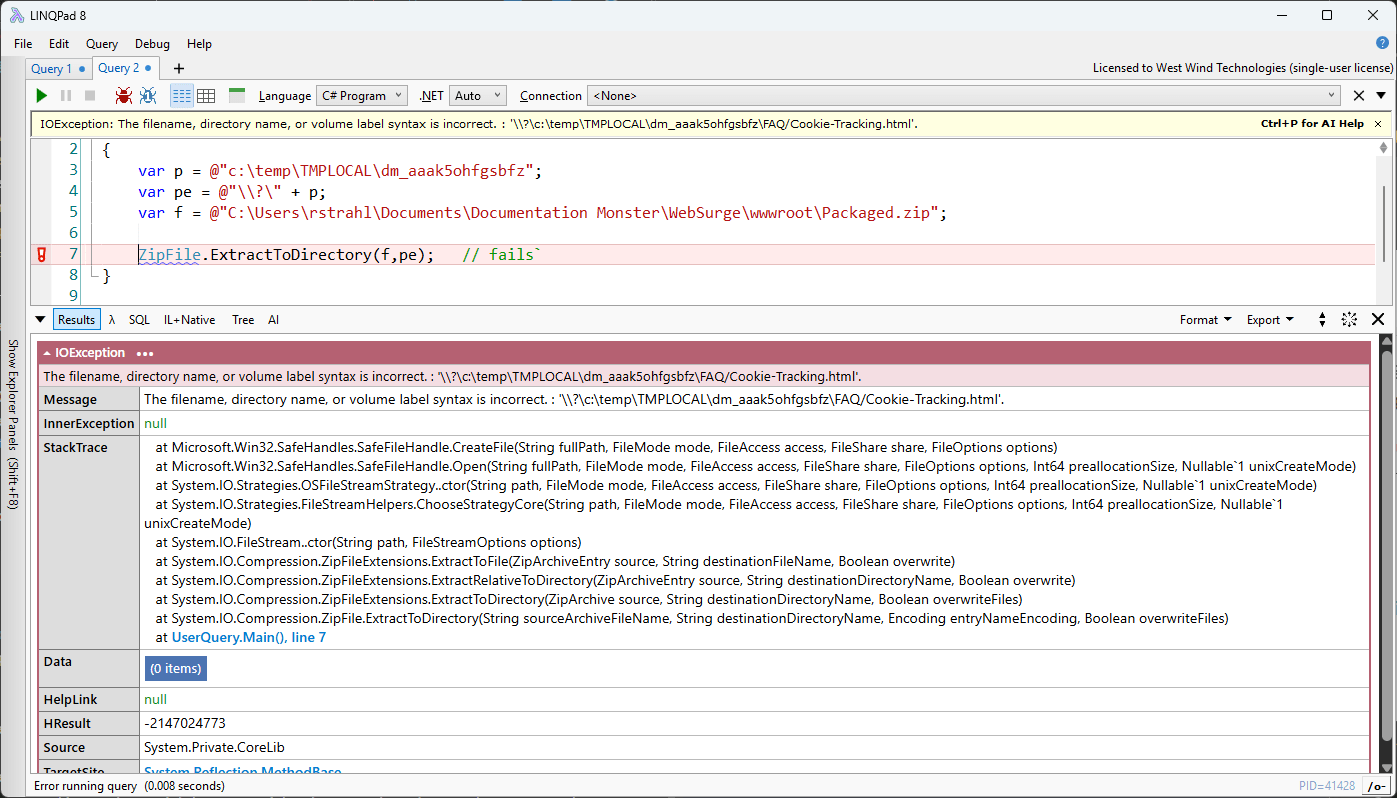Click the up-down arrows results size icon
The width and height of the screenshot is (1397, 798).
pyautogui.click(x=1322, y=320)
